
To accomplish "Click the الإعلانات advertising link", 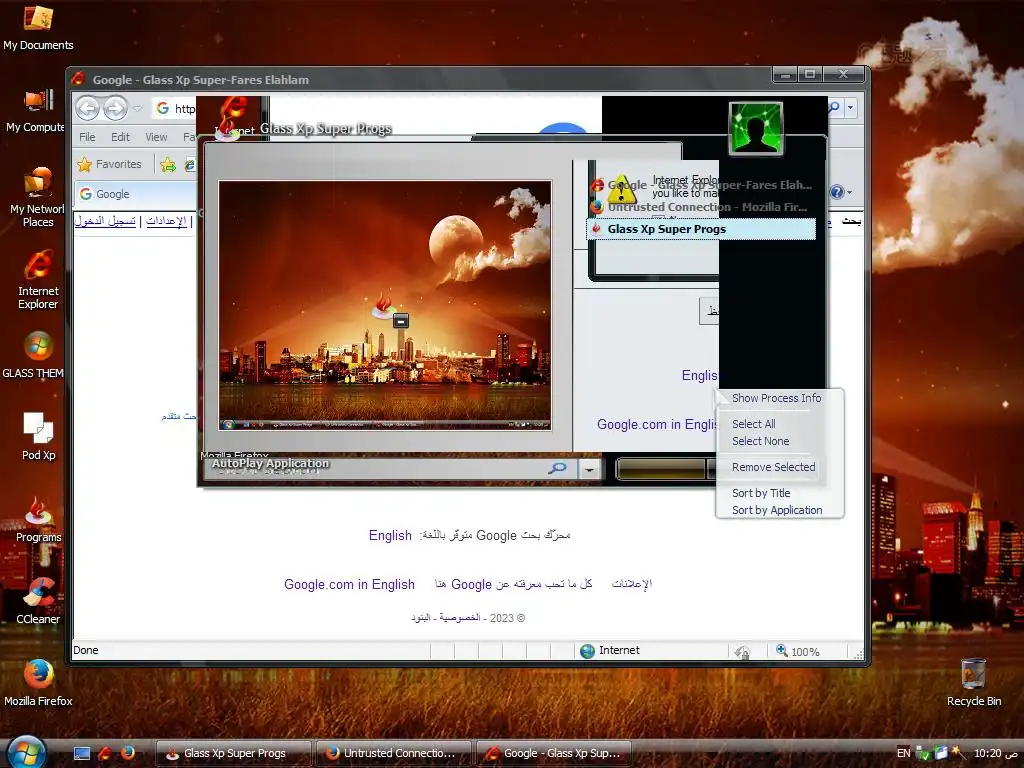I will point(632,584).
